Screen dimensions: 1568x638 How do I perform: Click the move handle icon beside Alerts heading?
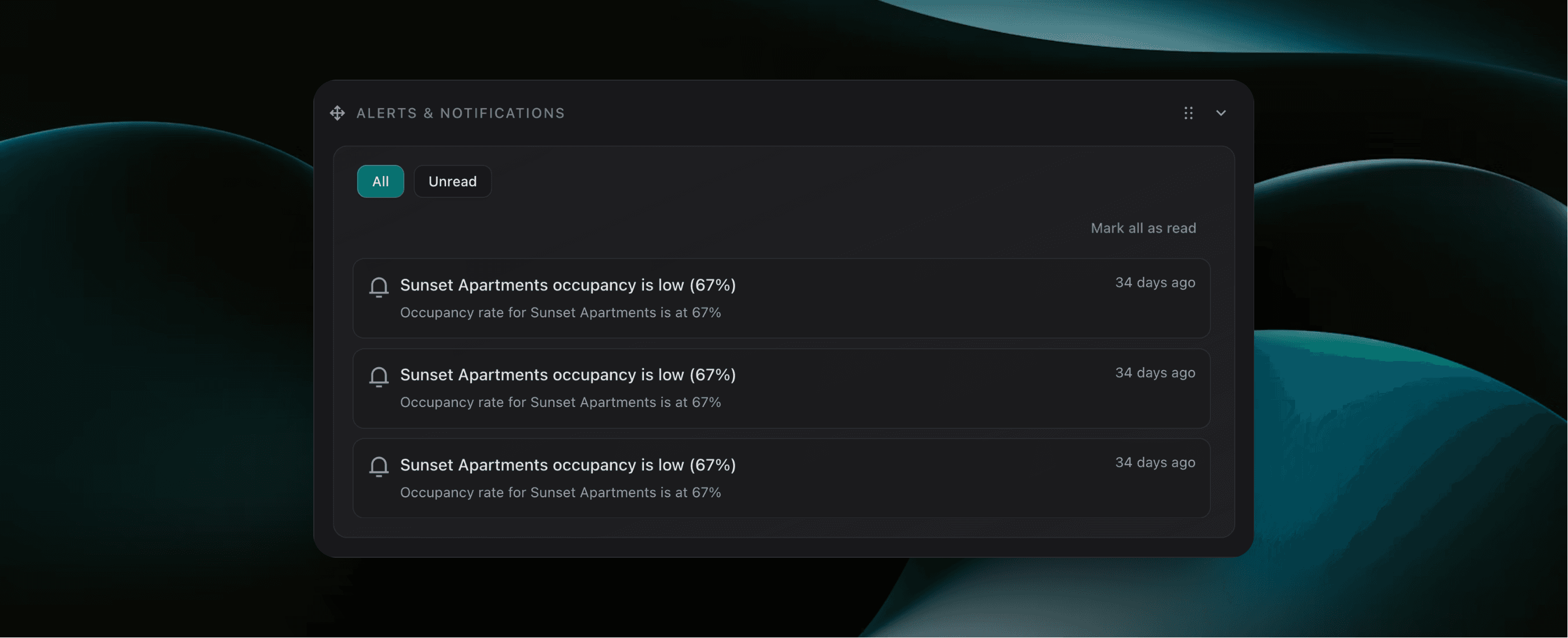(x=337, y=113)
